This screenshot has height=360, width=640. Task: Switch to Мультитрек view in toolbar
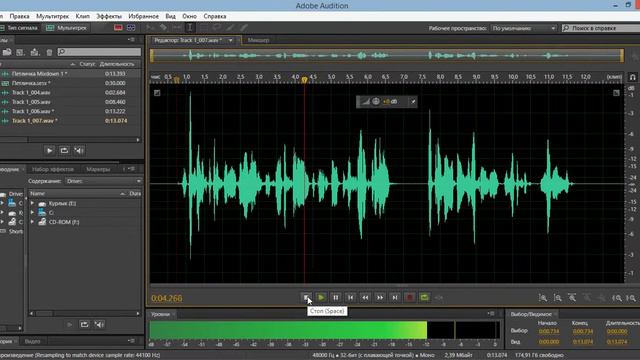(x=67, y=28)
